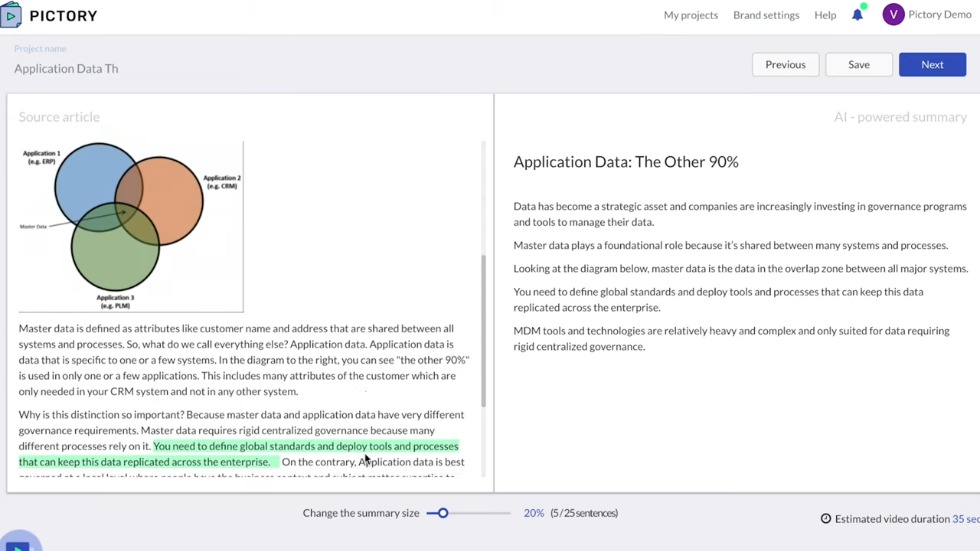Click the summary title "Application Data: The Other 90%"
The height and width of the screenshot is (551, 980).
[x=625, y=162]
